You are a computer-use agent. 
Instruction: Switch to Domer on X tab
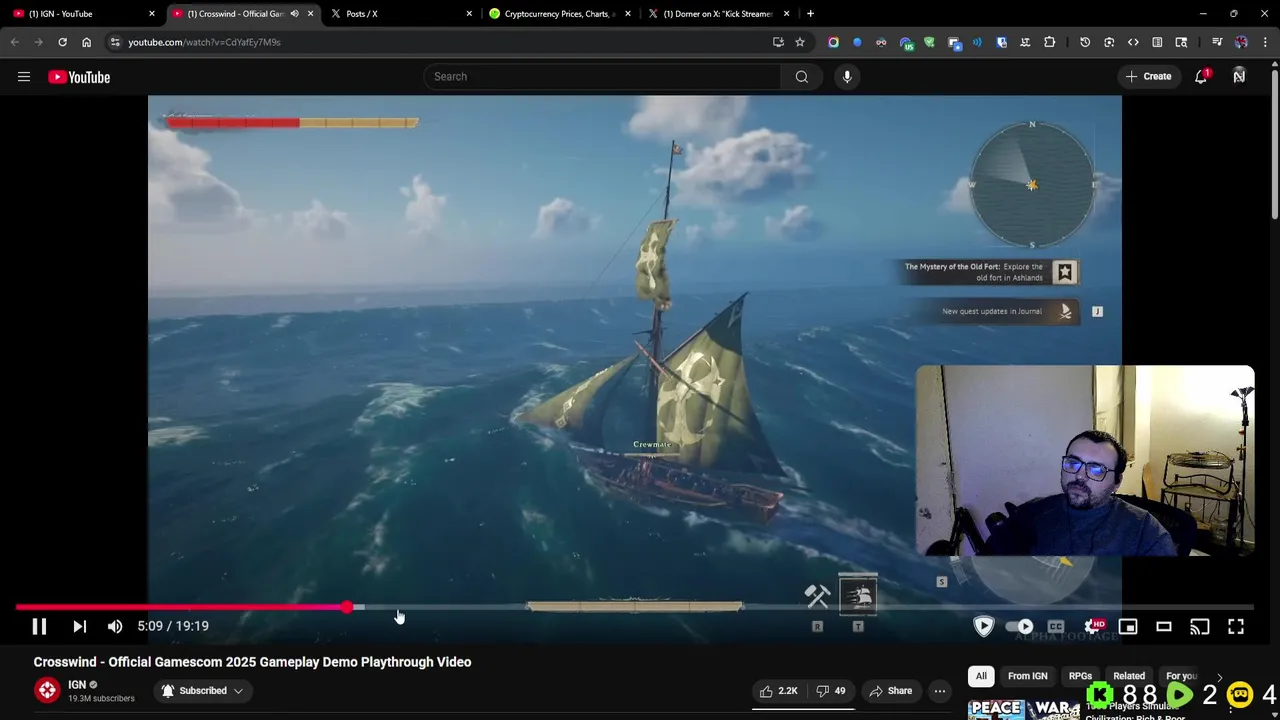[717, 14]
